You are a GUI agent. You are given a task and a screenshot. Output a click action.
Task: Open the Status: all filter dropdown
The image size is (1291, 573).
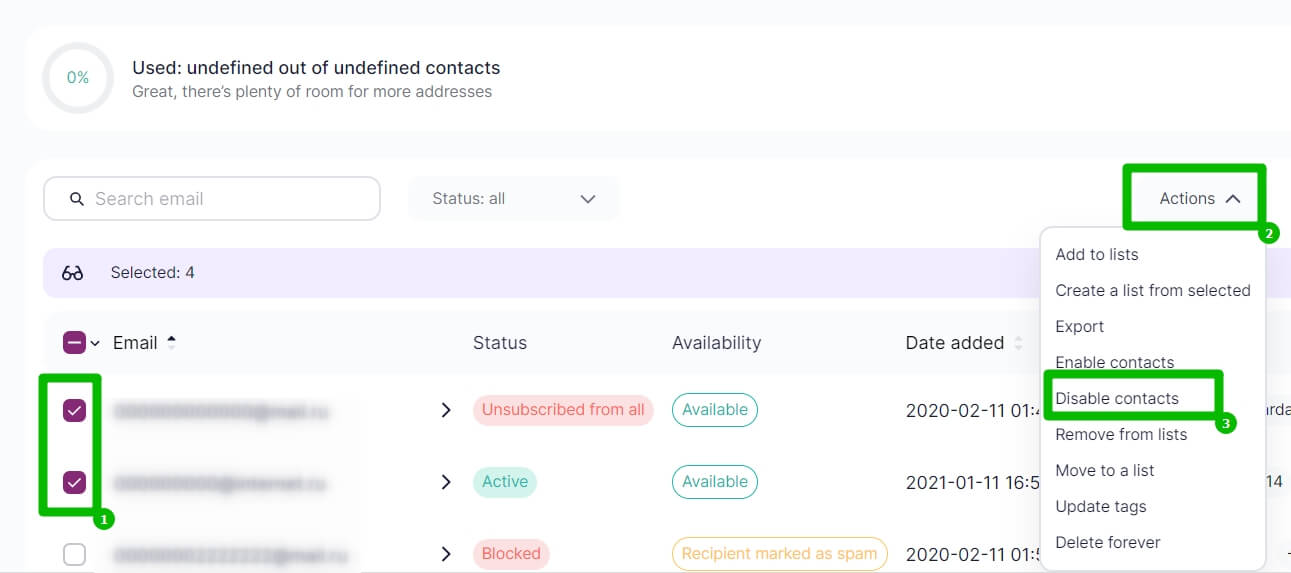pos(513,199)
